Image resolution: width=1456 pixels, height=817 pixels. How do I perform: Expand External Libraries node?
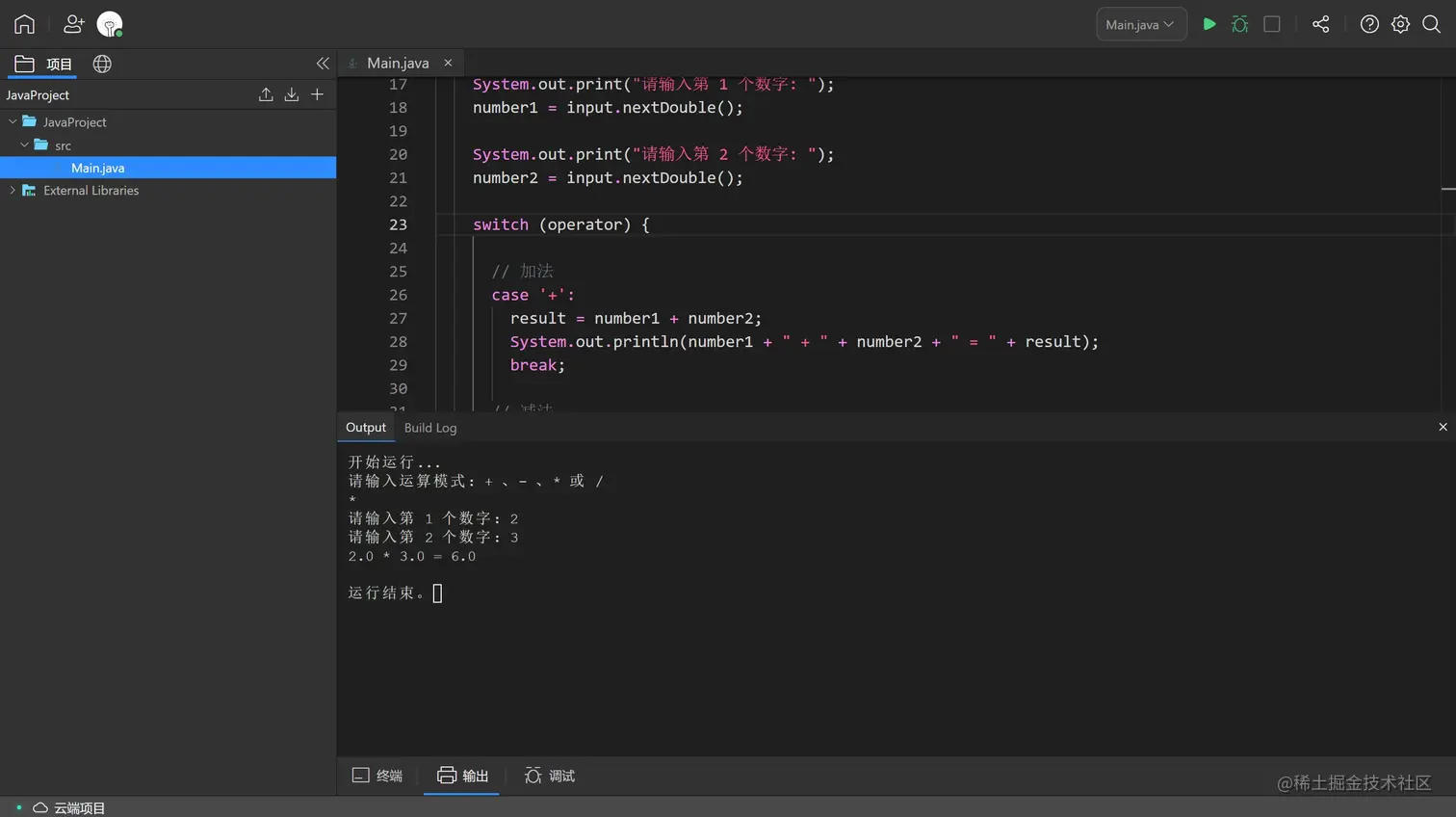pyautogui.click(x=13, y=191)
